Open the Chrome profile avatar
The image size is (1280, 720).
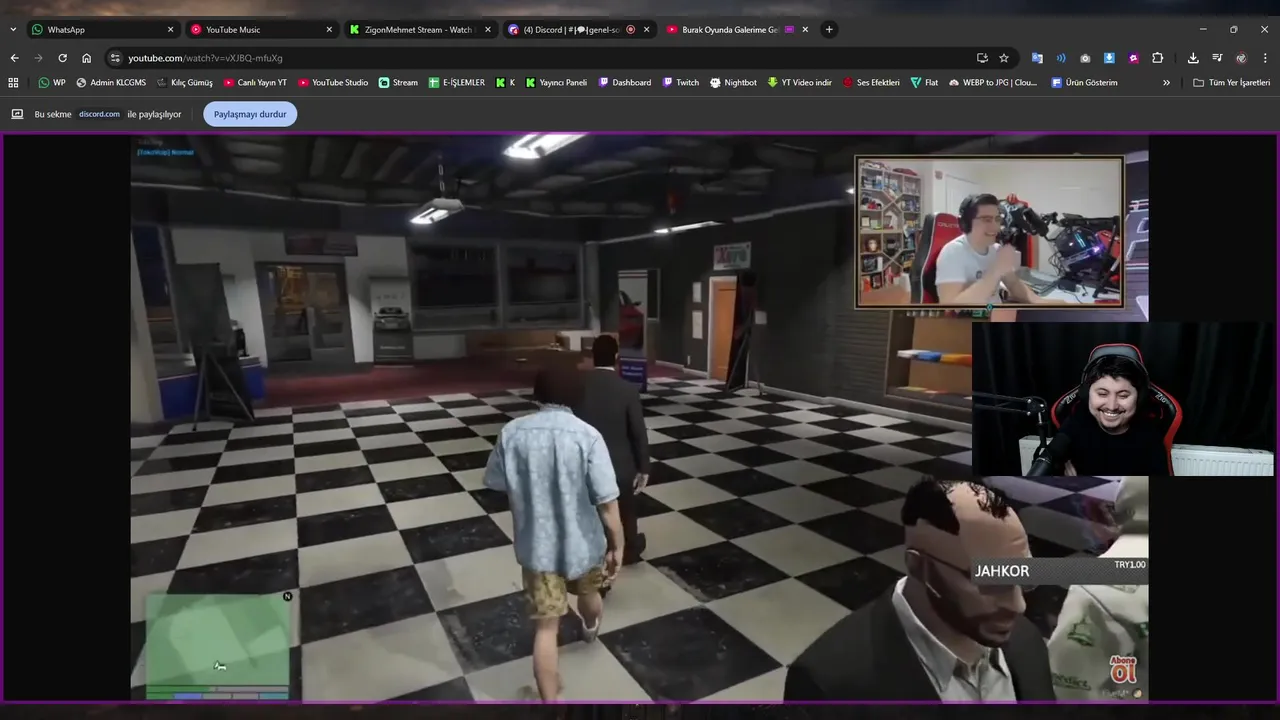click(x=1241, y=58)
